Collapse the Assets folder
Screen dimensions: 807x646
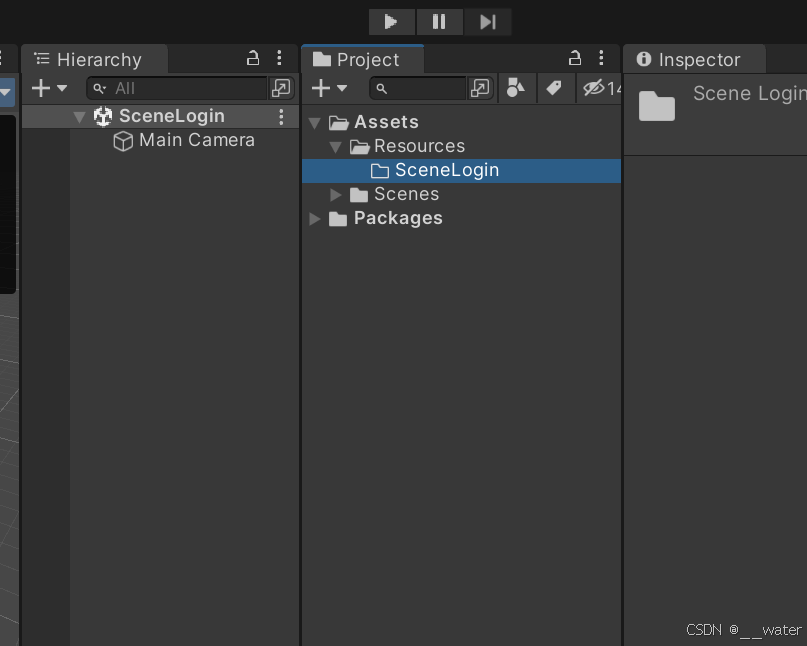pyautogui.click(x=314, y=123)
